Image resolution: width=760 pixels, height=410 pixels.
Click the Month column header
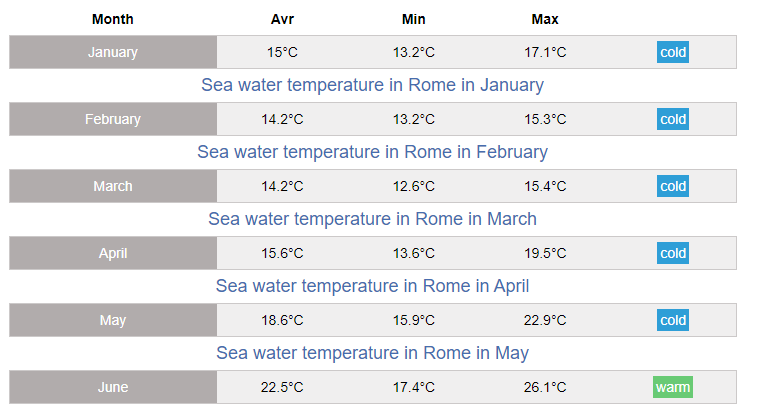pos(113,19)
